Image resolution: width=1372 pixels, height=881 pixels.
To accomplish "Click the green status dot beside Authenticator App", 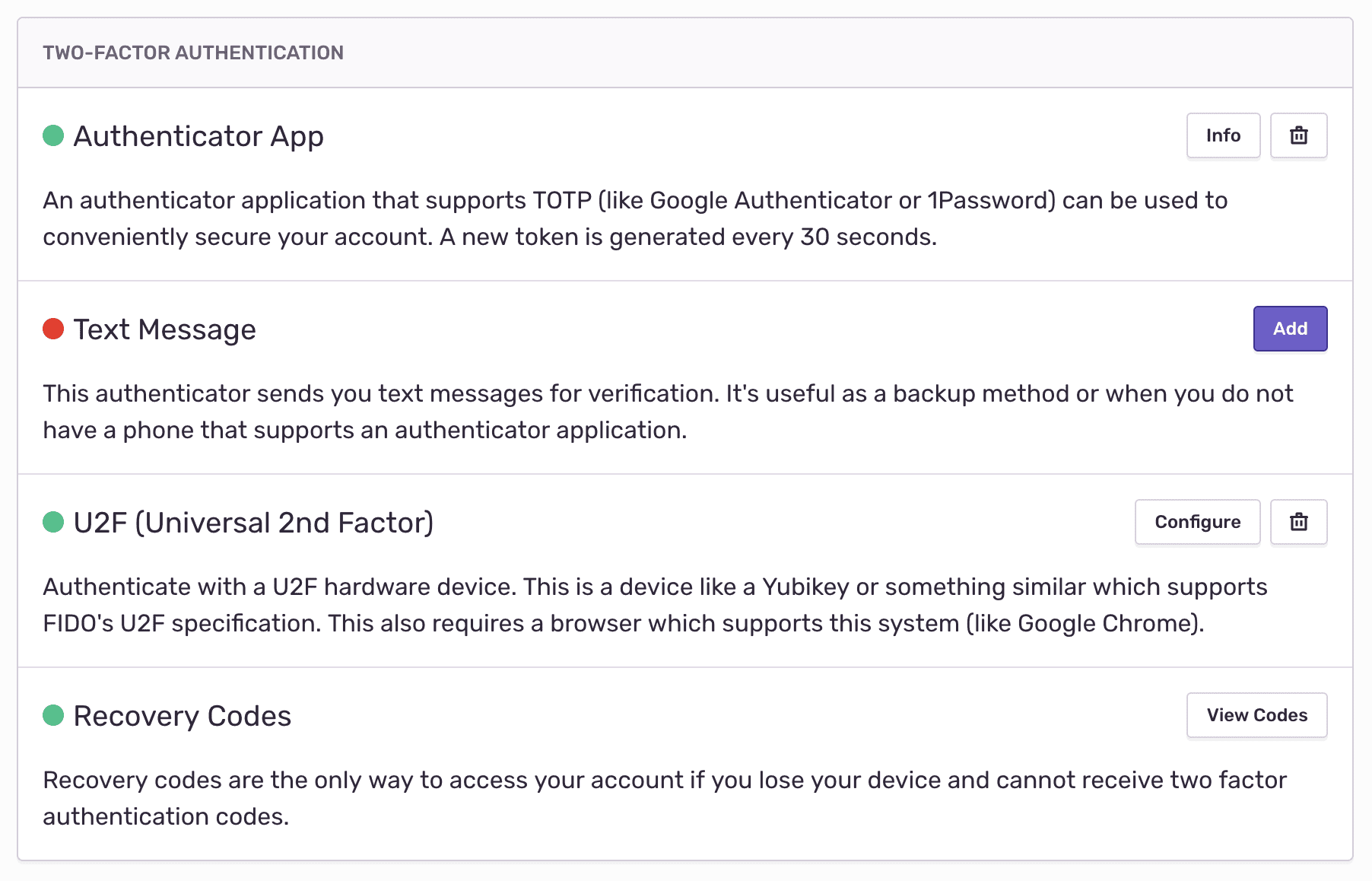I will point(53,135).
